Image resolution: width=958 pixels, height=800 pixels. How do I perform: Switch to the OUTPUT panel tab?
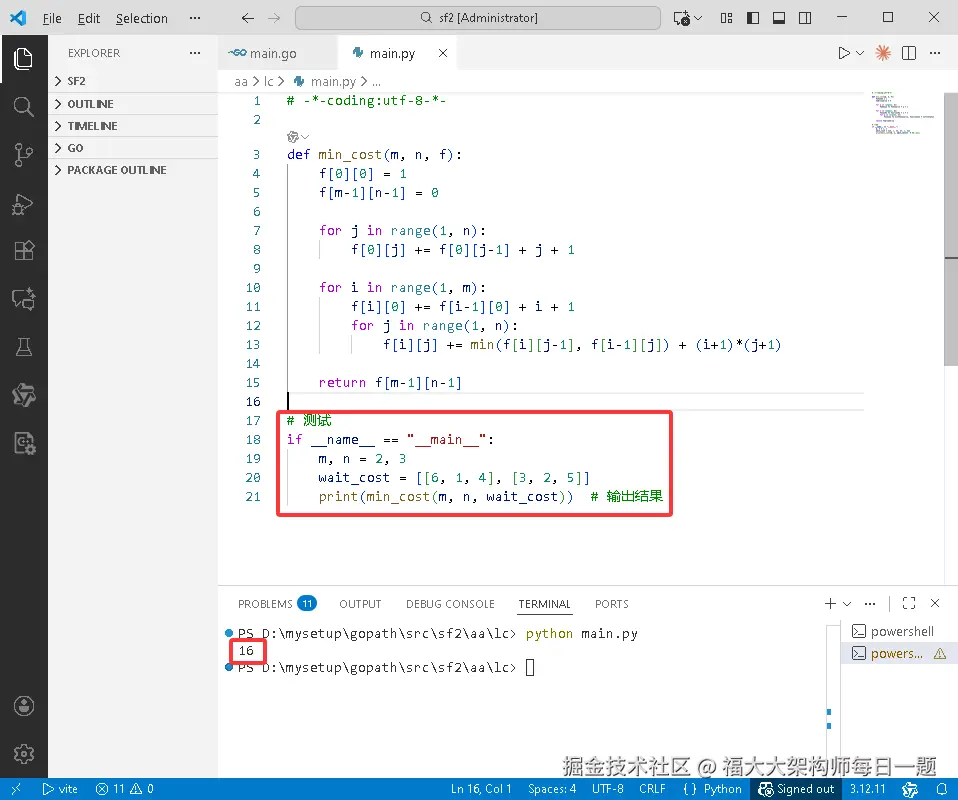coord(360,604)
